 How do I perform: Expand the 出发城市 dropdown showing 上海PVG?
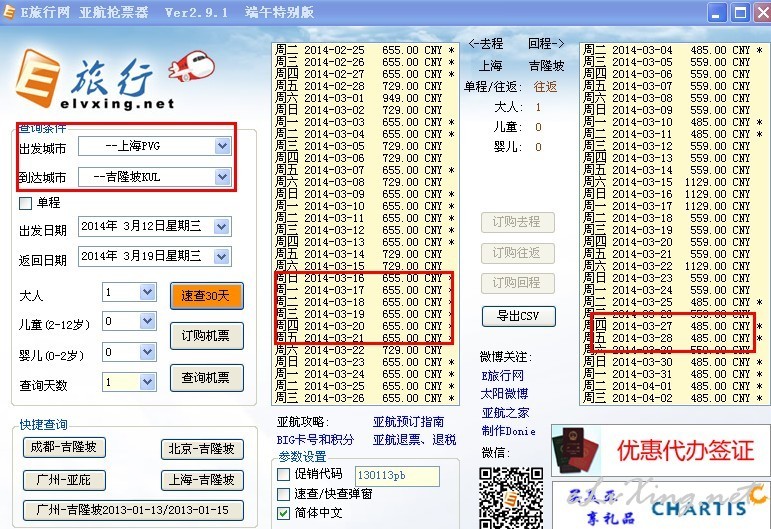coord(222,146)
